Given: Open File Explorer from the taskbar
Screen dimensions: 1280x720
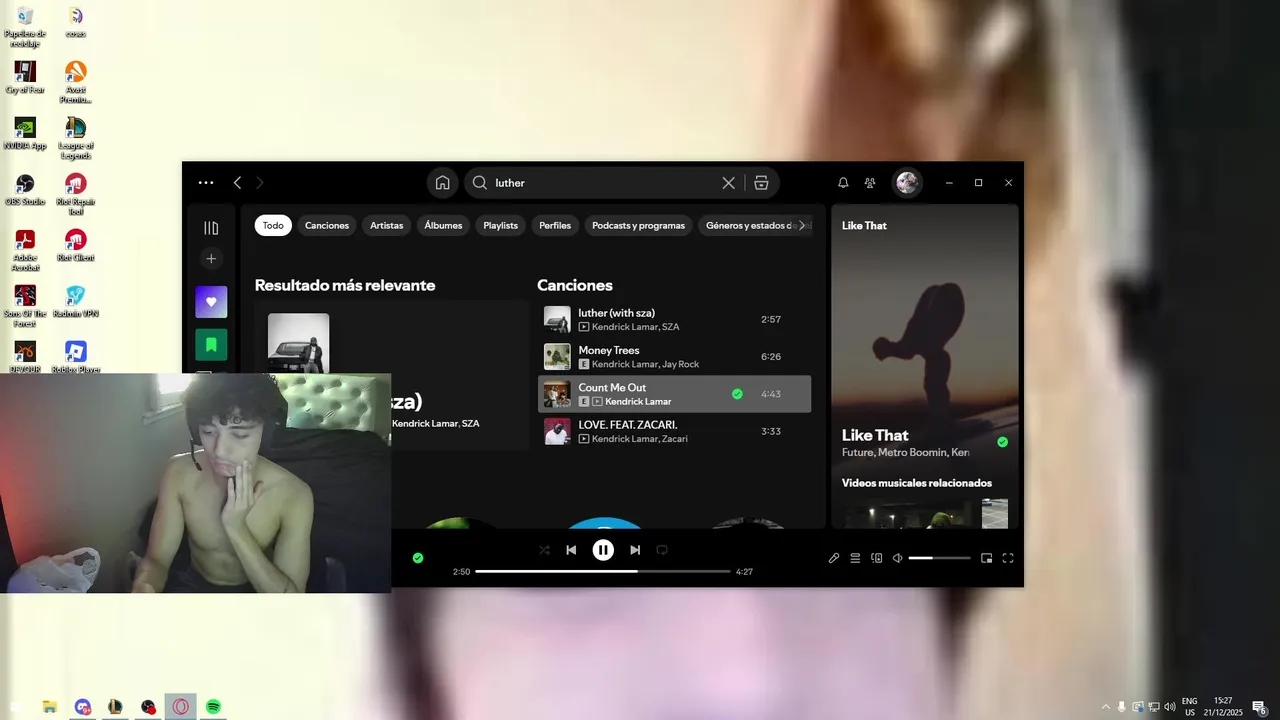Looking at the screenshot, I should pos(49,707).
